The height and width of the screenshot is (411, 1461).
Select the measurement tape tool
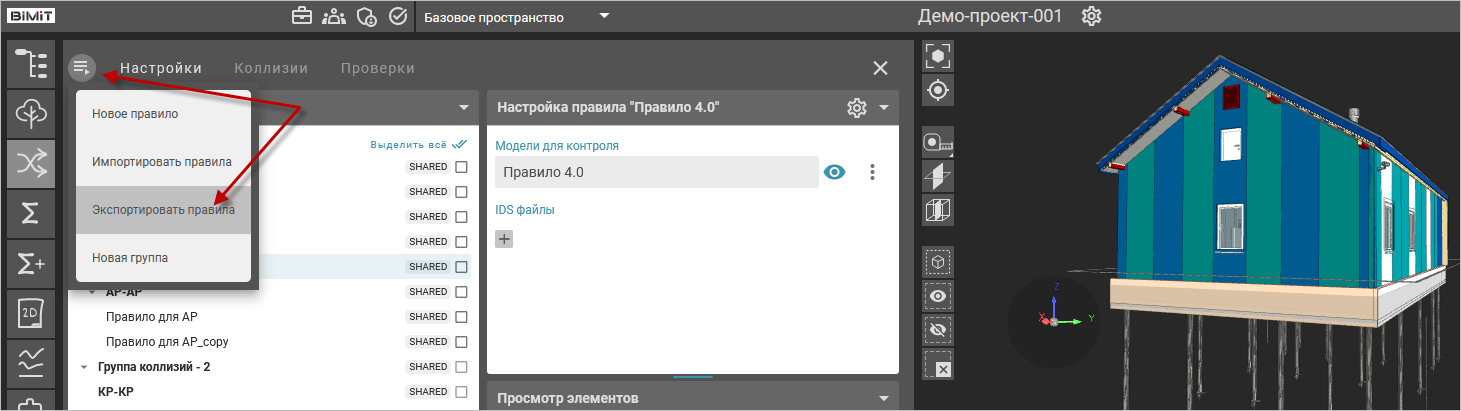coord(938,143)
